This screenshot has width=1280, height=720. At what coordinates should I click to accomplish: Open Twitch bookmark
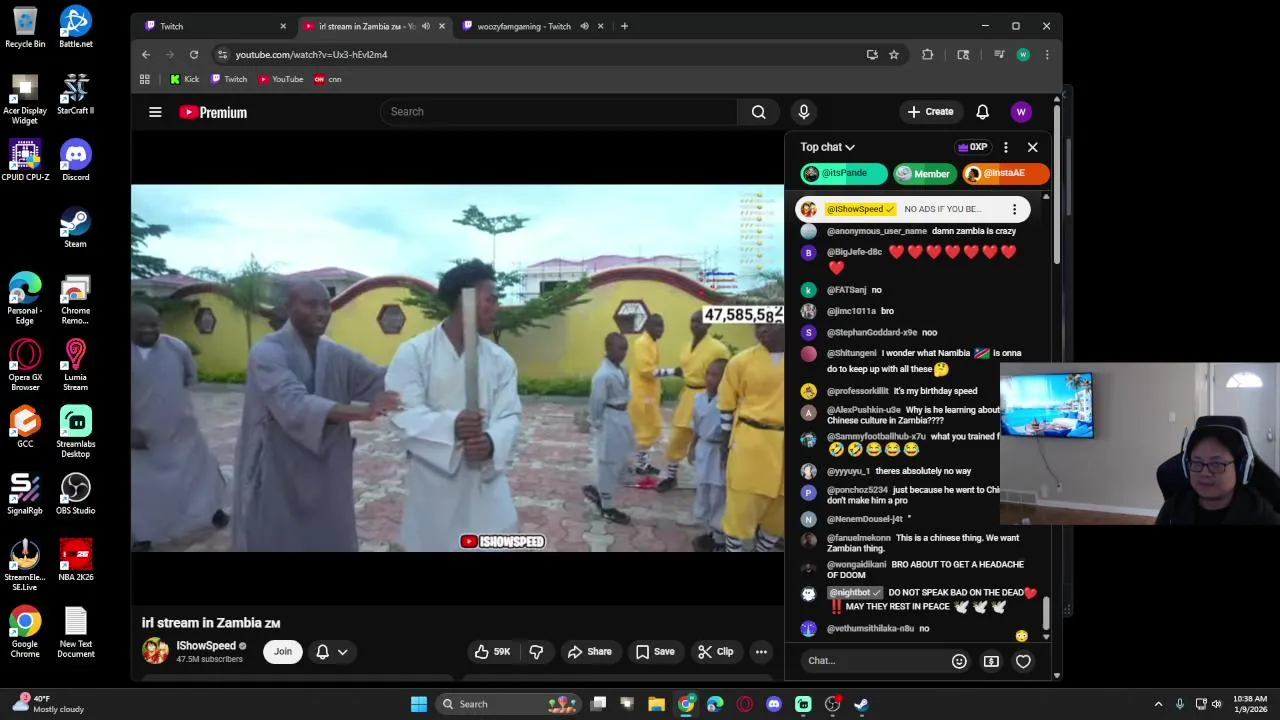pos(229,79)
